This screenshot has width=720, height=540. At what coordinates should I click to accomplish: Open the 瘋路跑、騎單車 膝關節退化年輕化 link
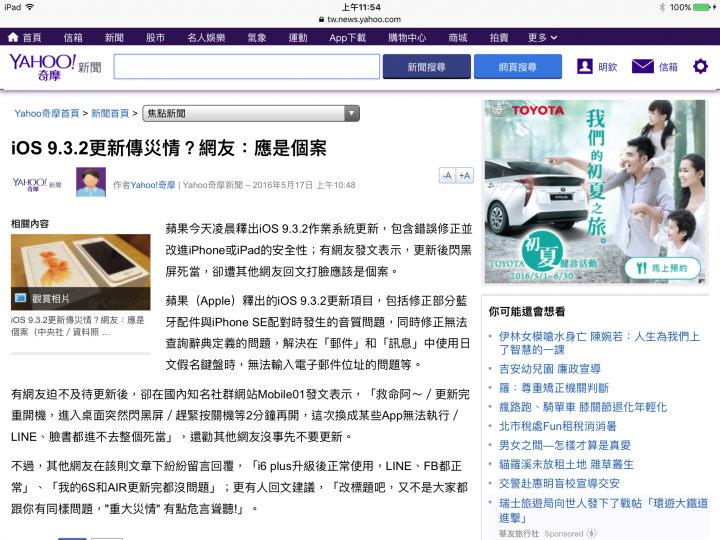[583, 407]
